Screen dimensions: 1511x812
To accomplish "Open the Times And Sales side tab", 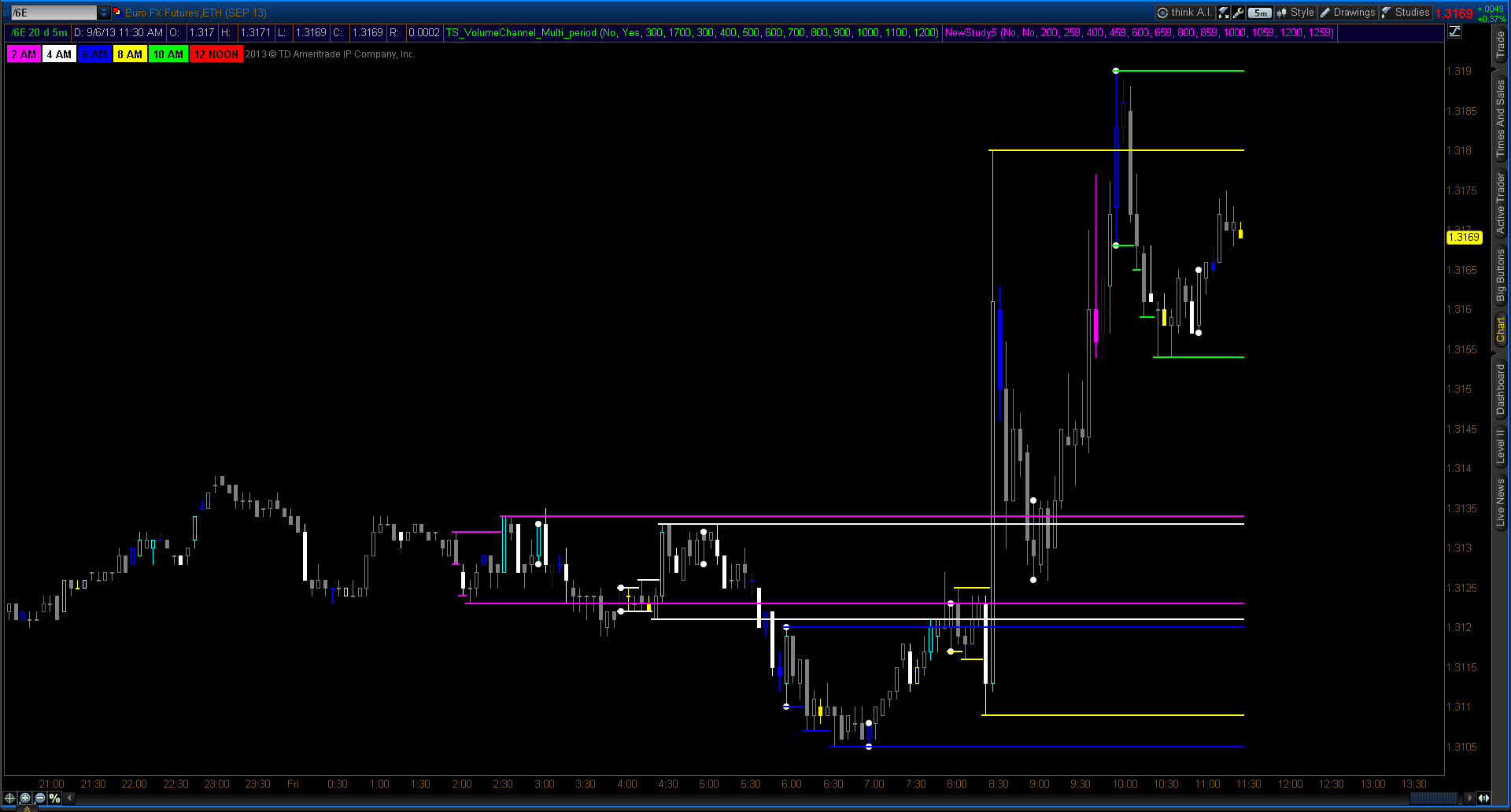I will click(1501, 119).
